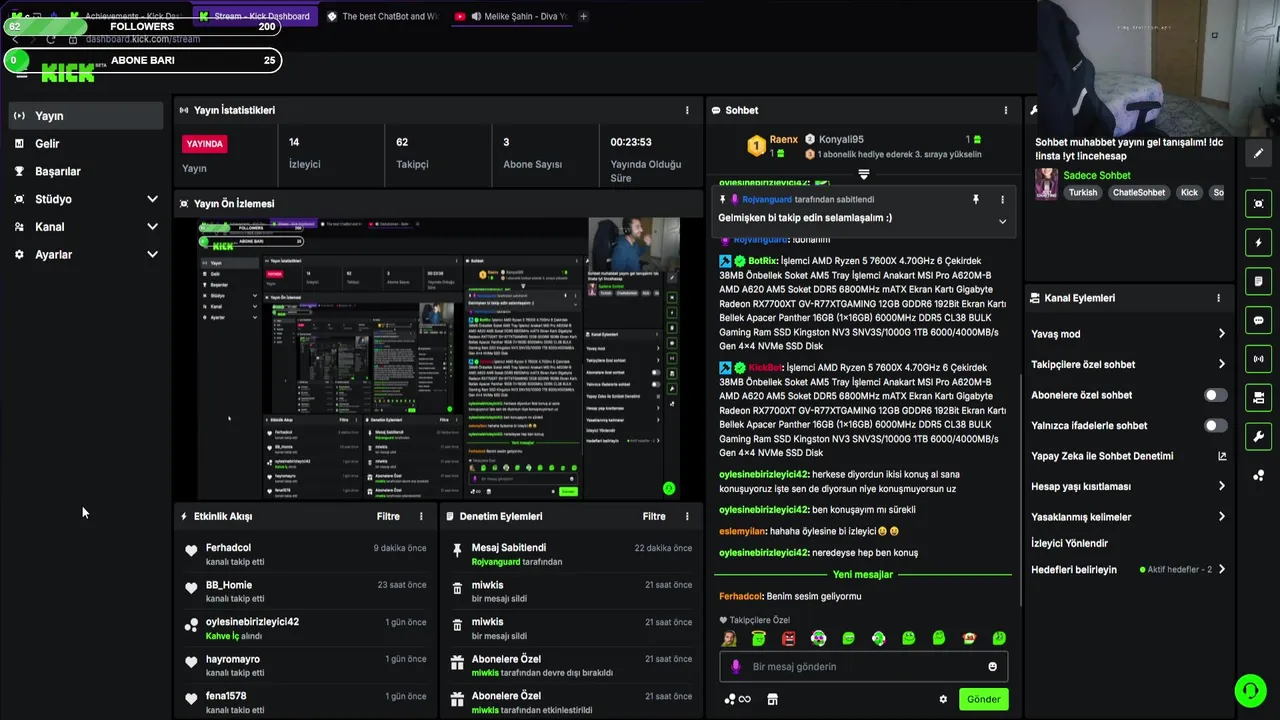Click the angry red emote

click(x=789, y=638)
